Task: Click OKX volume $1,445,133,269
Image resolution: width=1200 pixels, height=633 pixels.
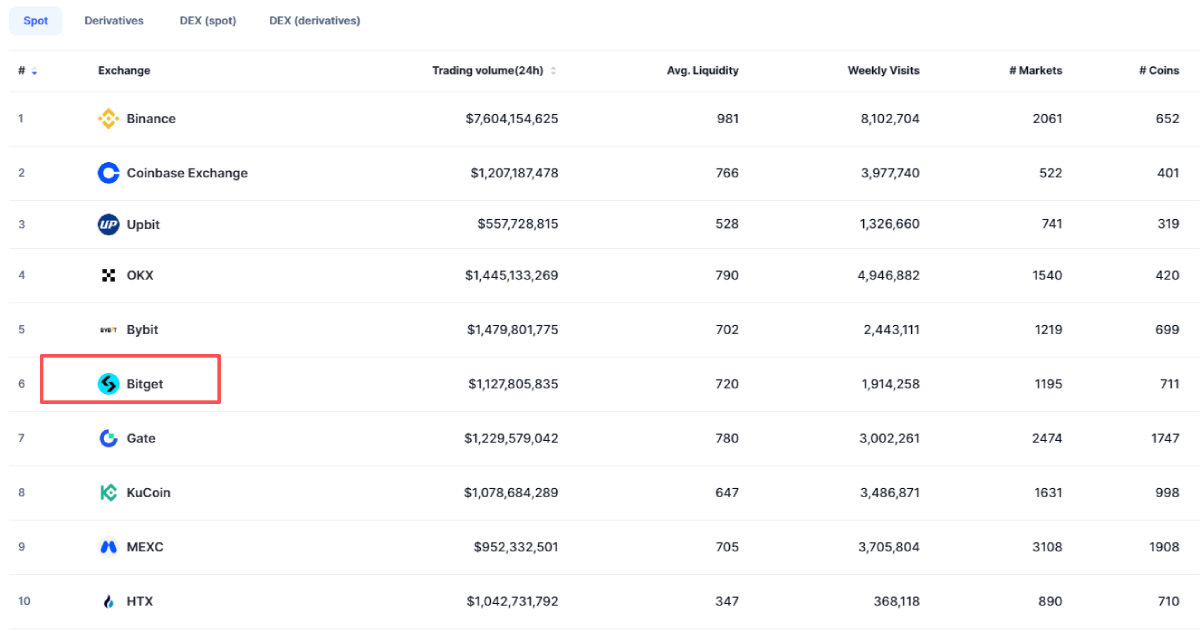Action: 512,275
